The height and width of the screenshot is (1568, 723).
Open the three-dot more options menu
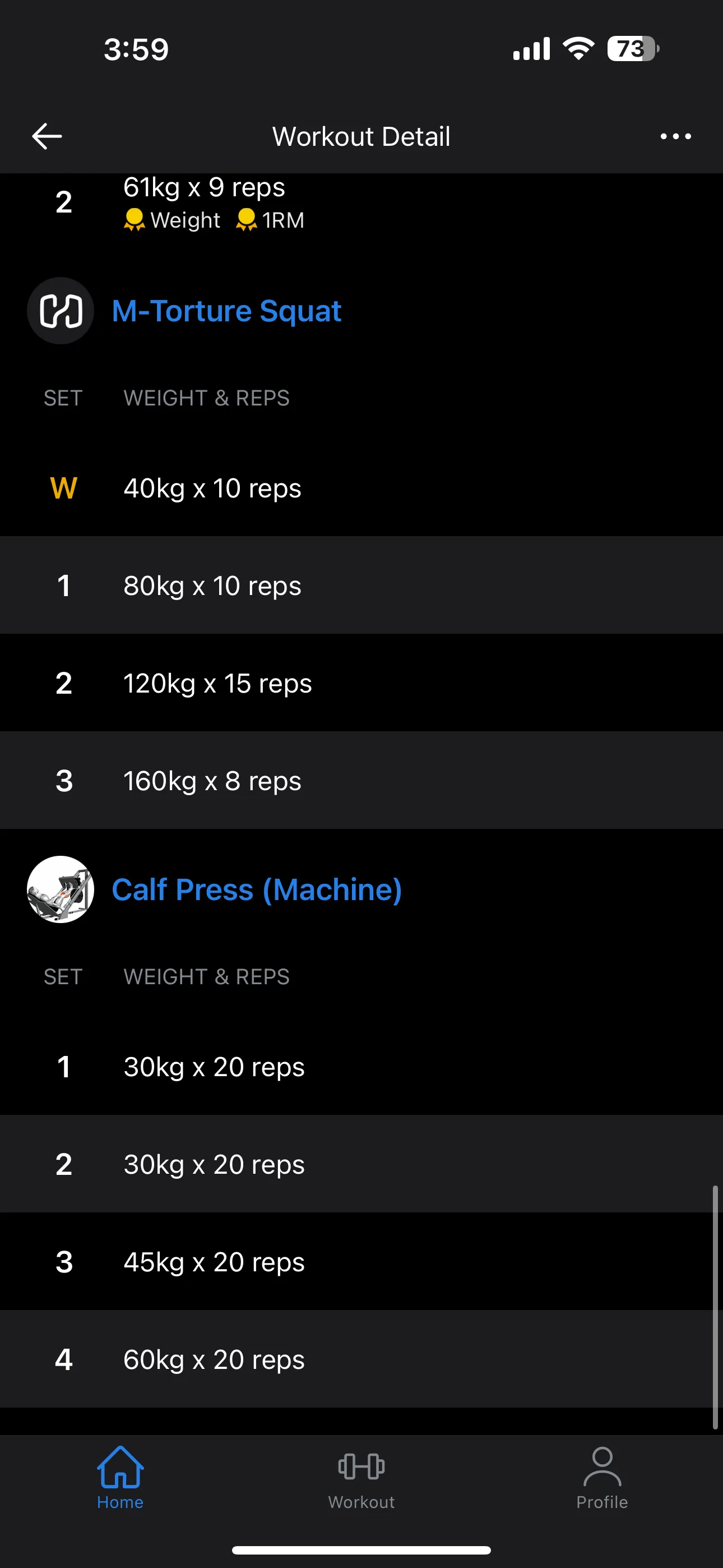(675, 136)
